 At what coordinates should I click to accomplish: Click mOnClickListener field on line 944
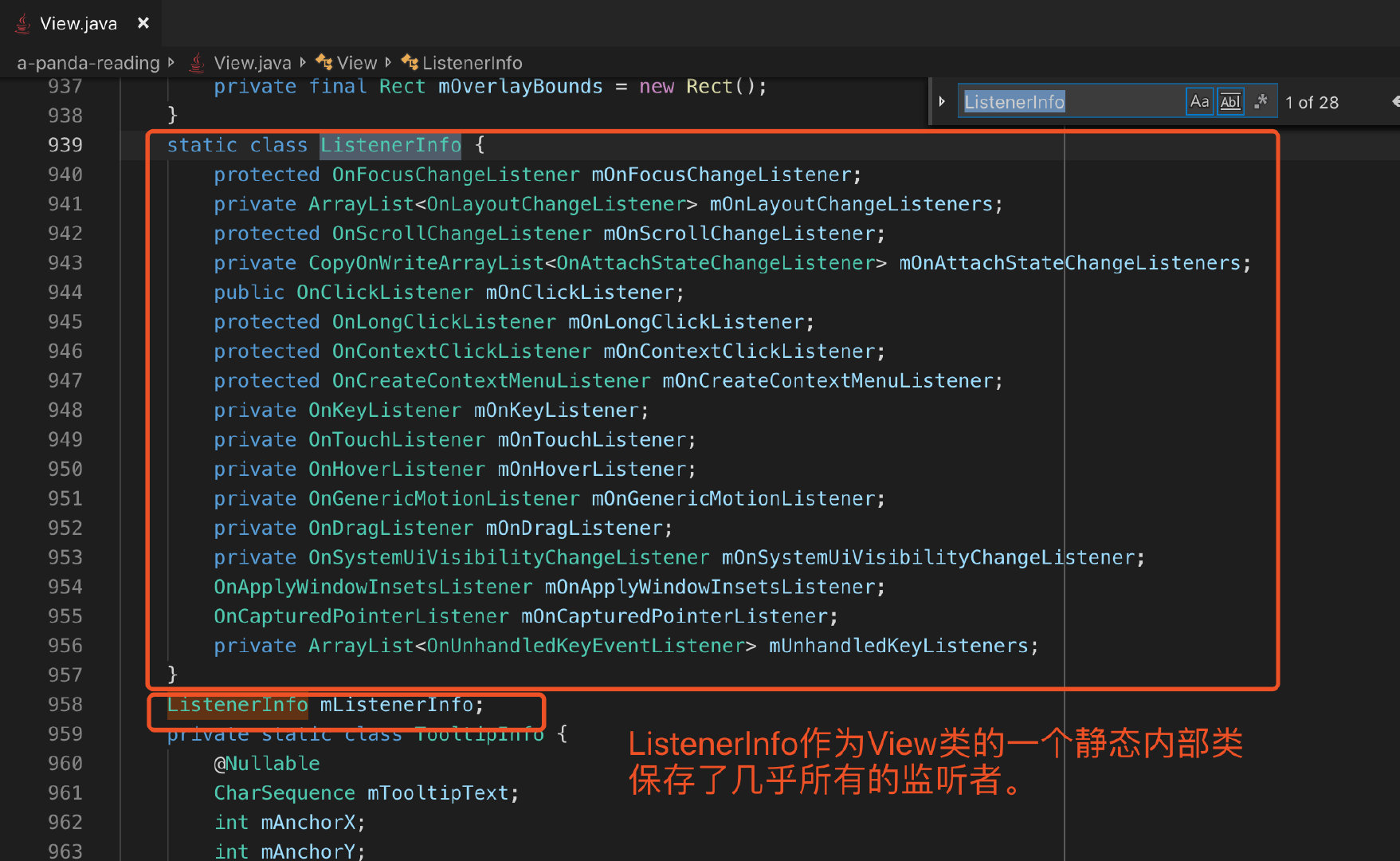pyautogui.click(x=580, y=293)
